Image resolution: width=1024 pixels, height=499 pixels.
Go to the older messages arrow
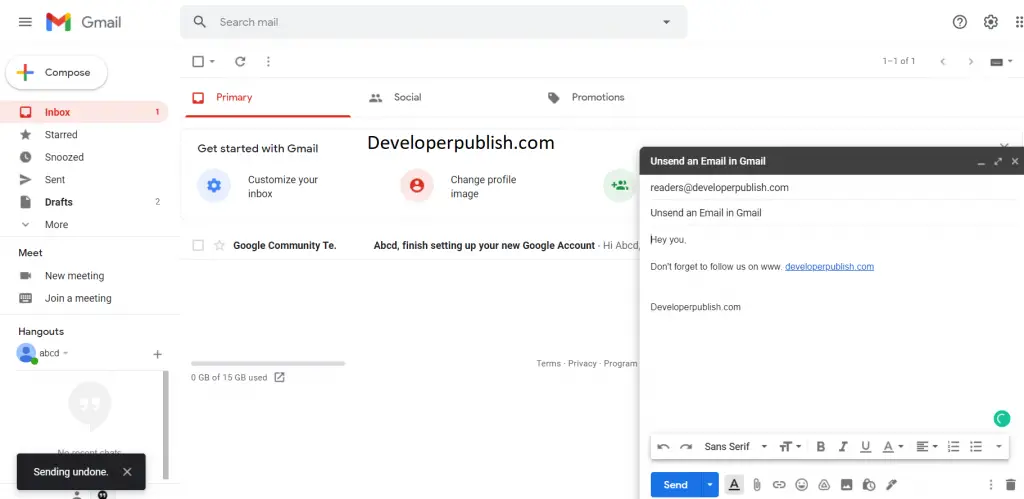click(970, 61)
